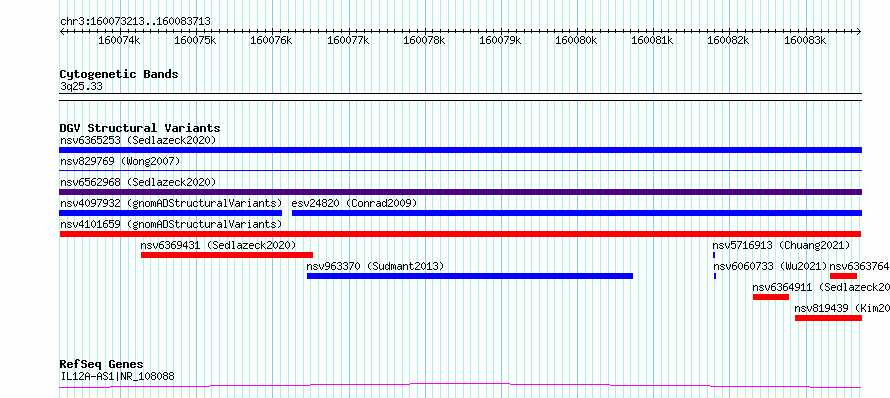Click the nsv6365253 (Sedlazeck2020) variant label
This screenshot has width=890, height=398.
138,140
